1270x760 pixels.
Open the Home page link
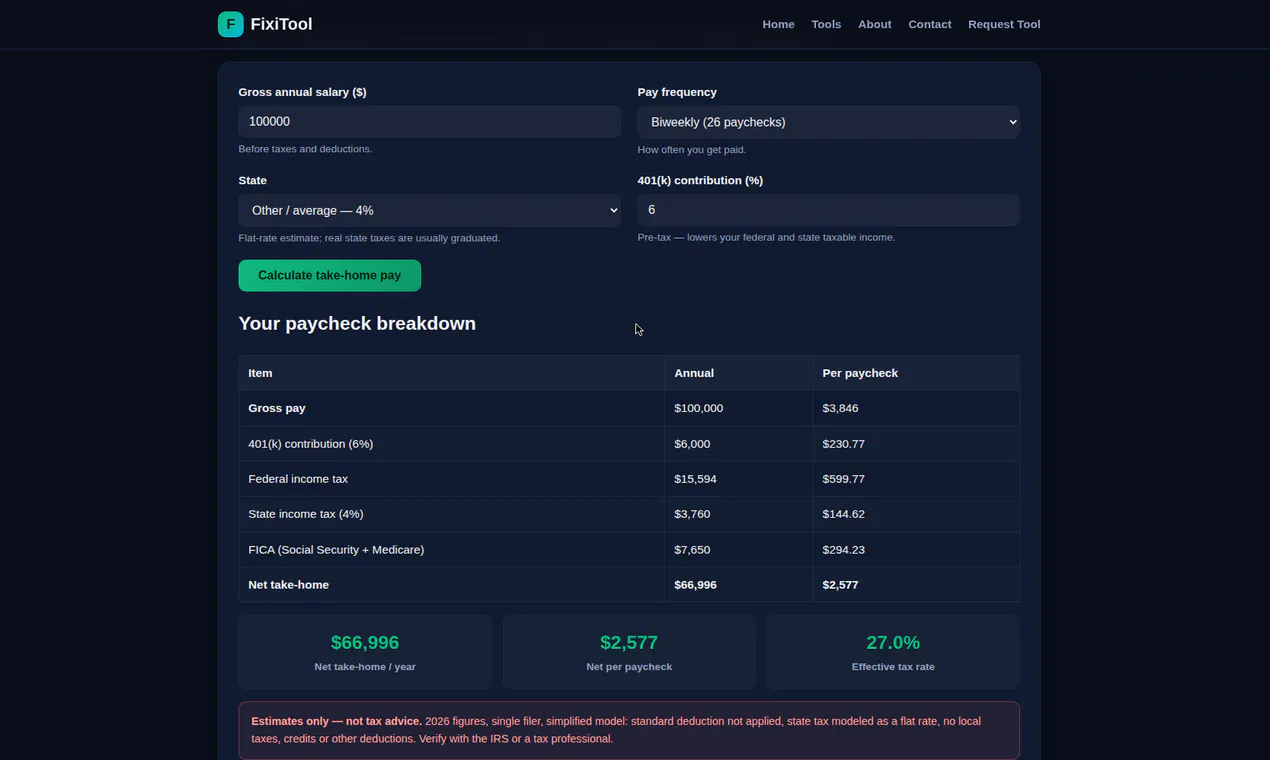coord(778,24)
